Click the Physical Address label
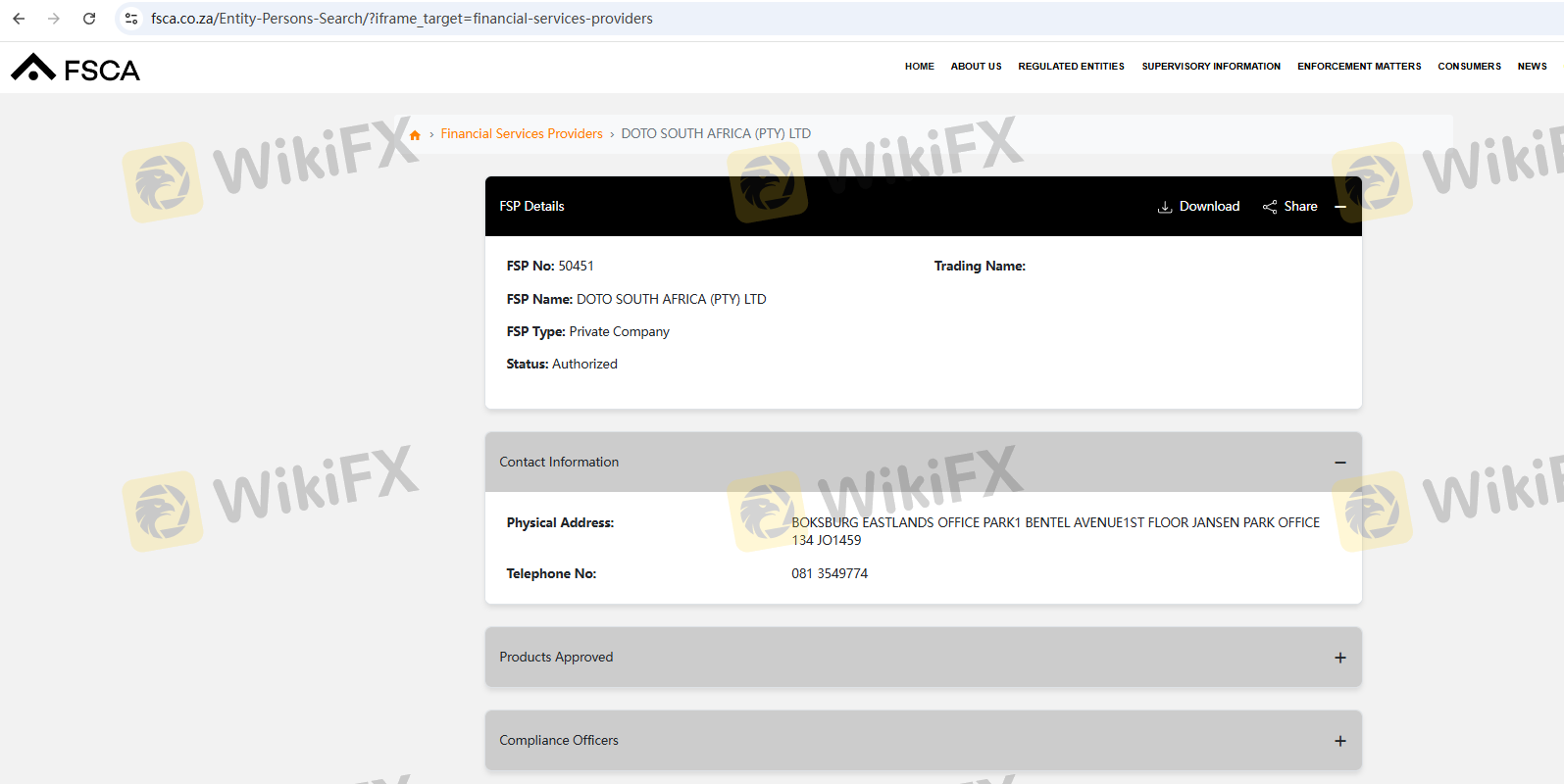 561,522
